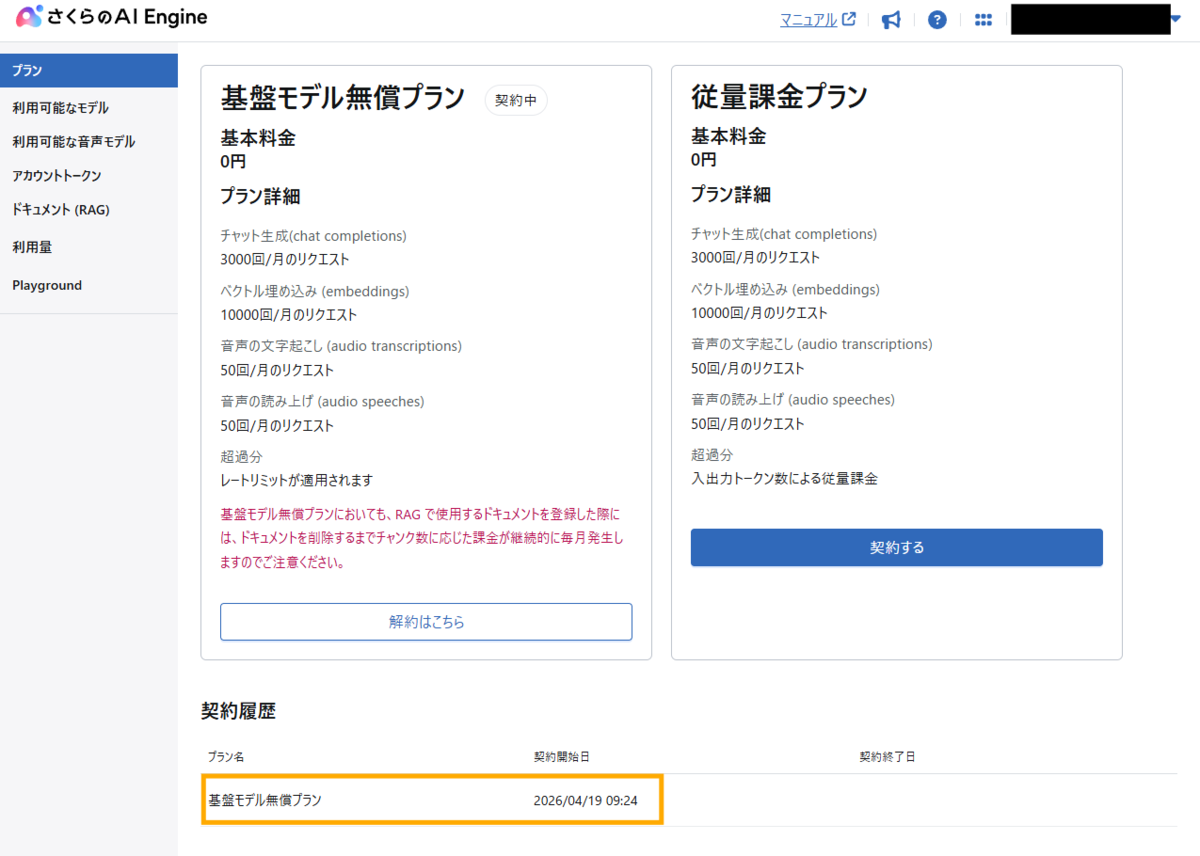Expand the account dropdown arrow
The height and width of the screenshot is (856, 1200).
pyautogui.click(x=1176, y=17)
